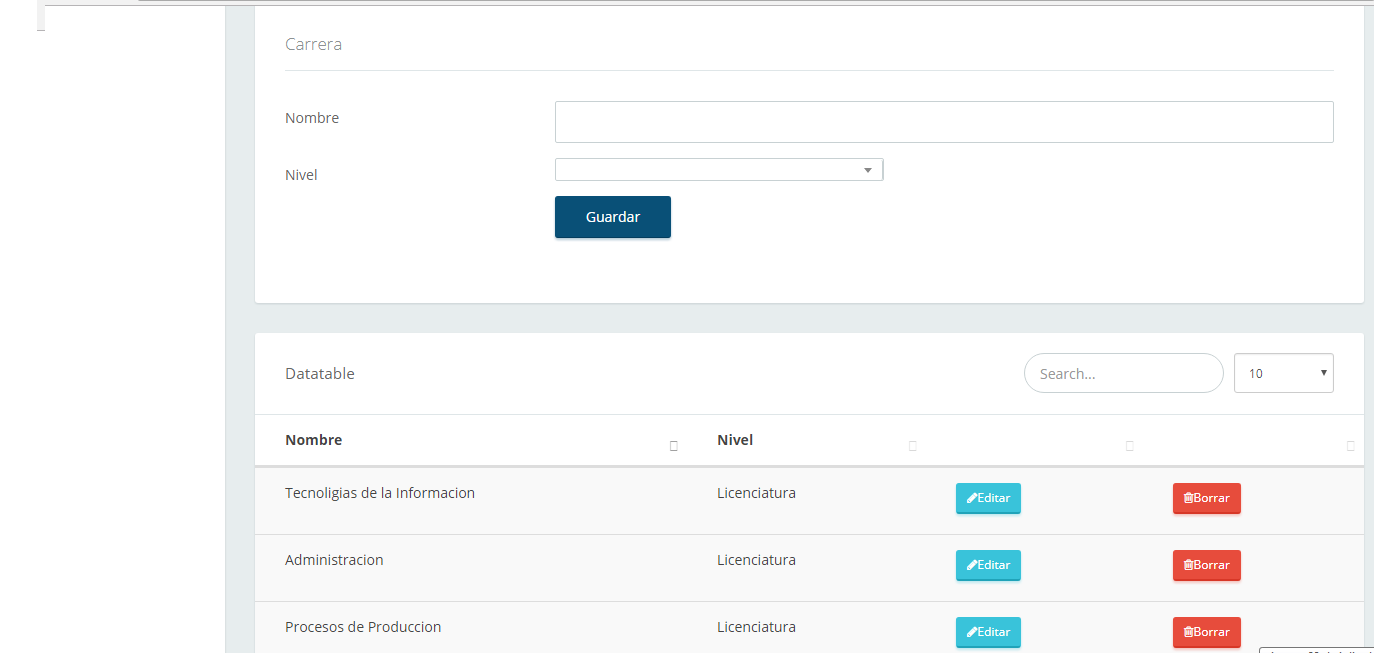Click Licenciatura in Procesos de Produccion row

click(756, 627)
